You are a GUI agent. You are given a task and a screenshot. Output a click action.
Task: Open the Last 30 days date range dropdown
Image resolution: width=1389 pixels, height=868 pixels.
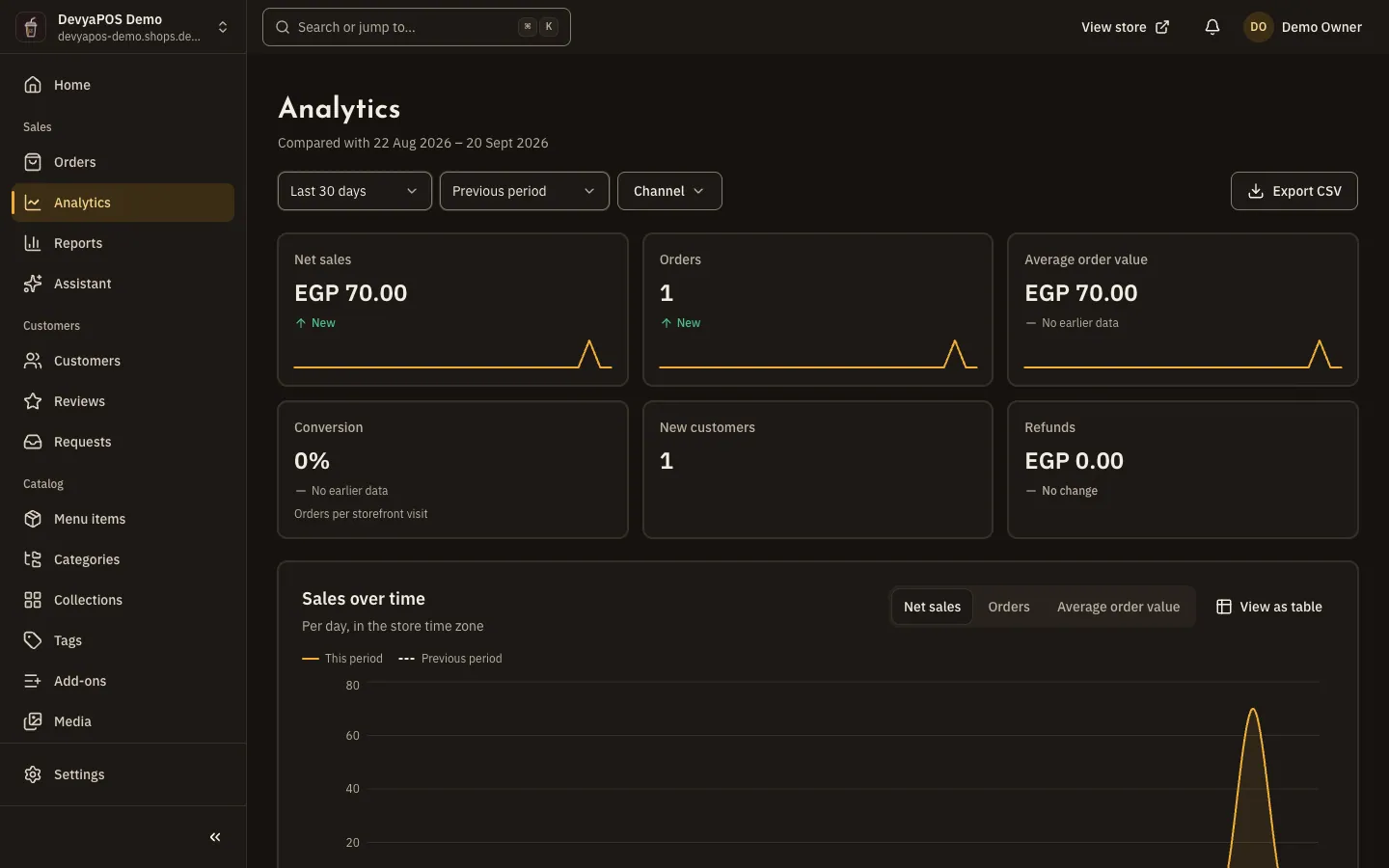(355, 191)
